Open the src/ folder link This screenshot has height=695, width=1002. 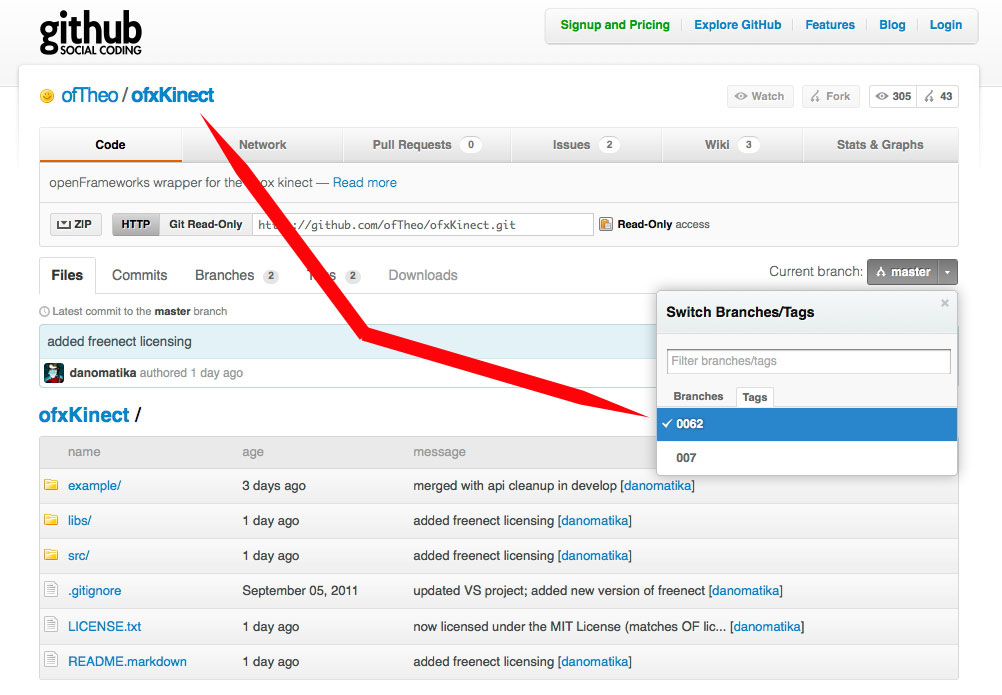tap(79, 556)
